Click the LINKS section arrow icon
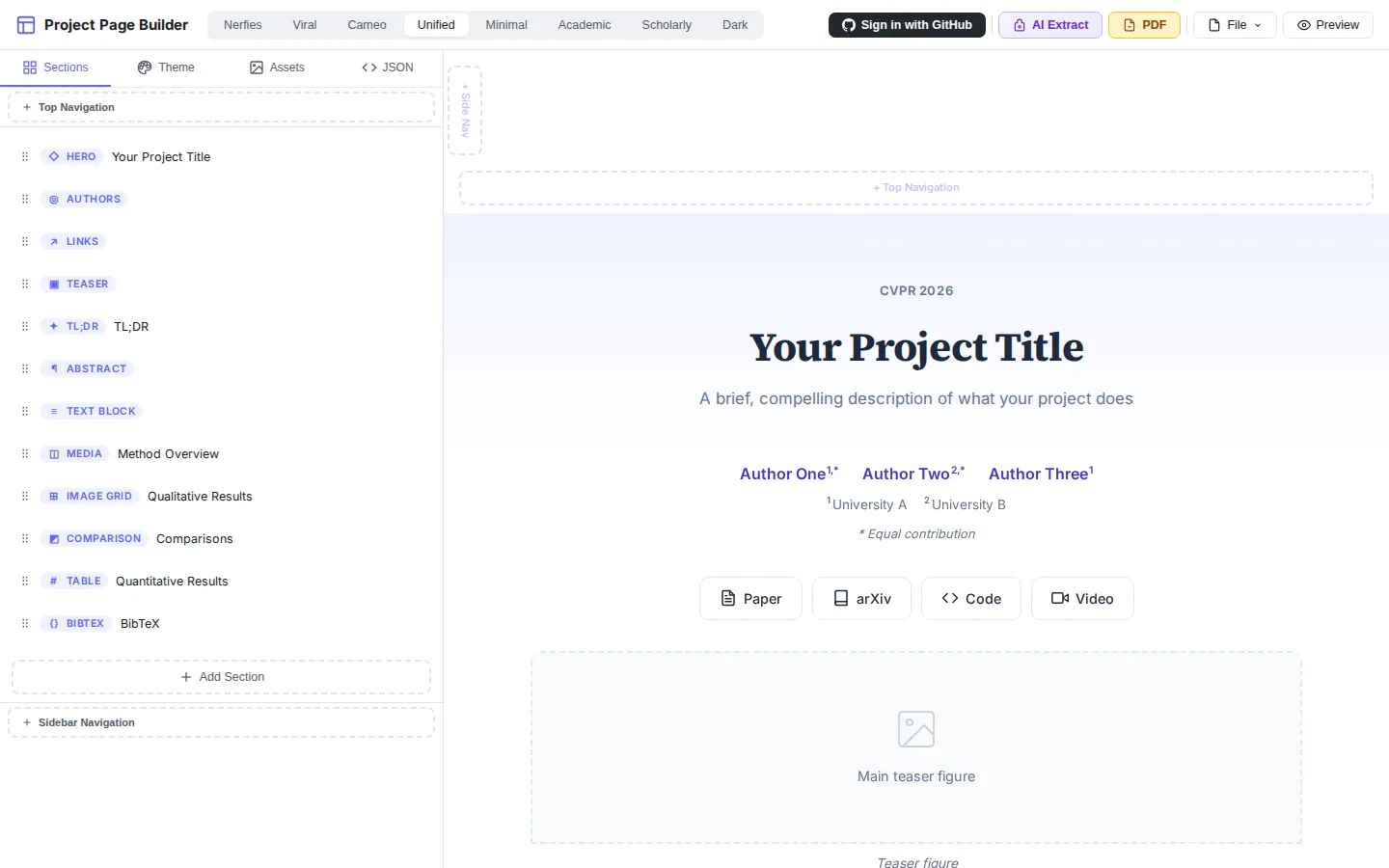This screenshot has height=868, width=1389. pyautogui.click(x=54, y=241)
